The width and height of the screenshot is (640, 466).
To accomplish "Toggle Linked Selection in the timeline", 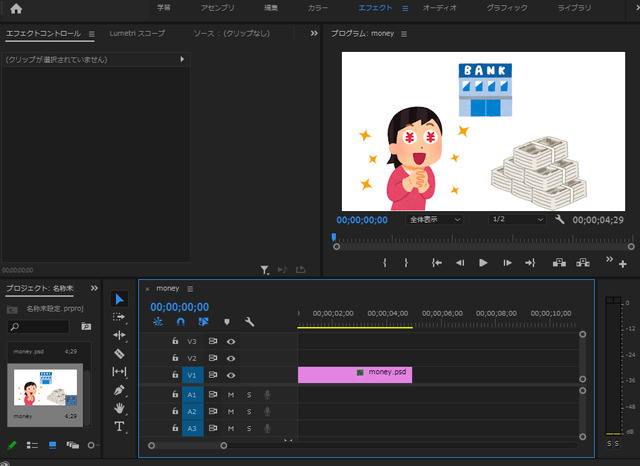I will point(203,322).
